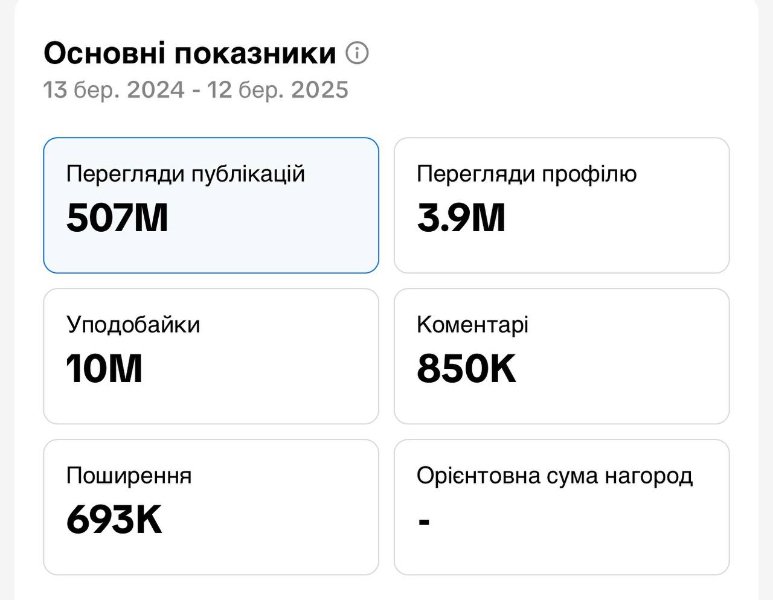Click the Перегляди публікацій label text
The image size is (773, 600).
(185, 174)
